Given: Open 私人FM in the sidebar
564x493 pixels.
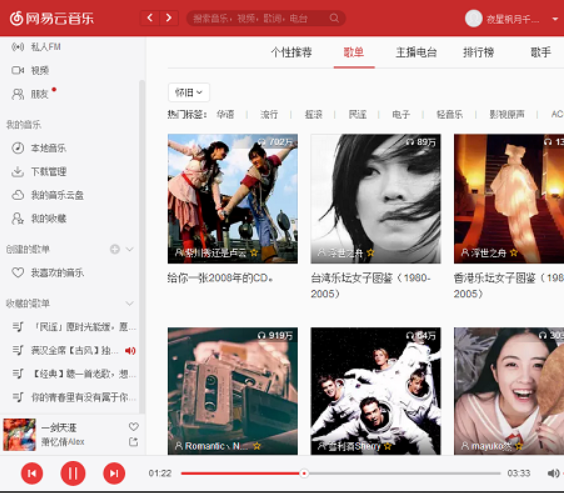Looking at the screenshot, I should pos(36,47).
